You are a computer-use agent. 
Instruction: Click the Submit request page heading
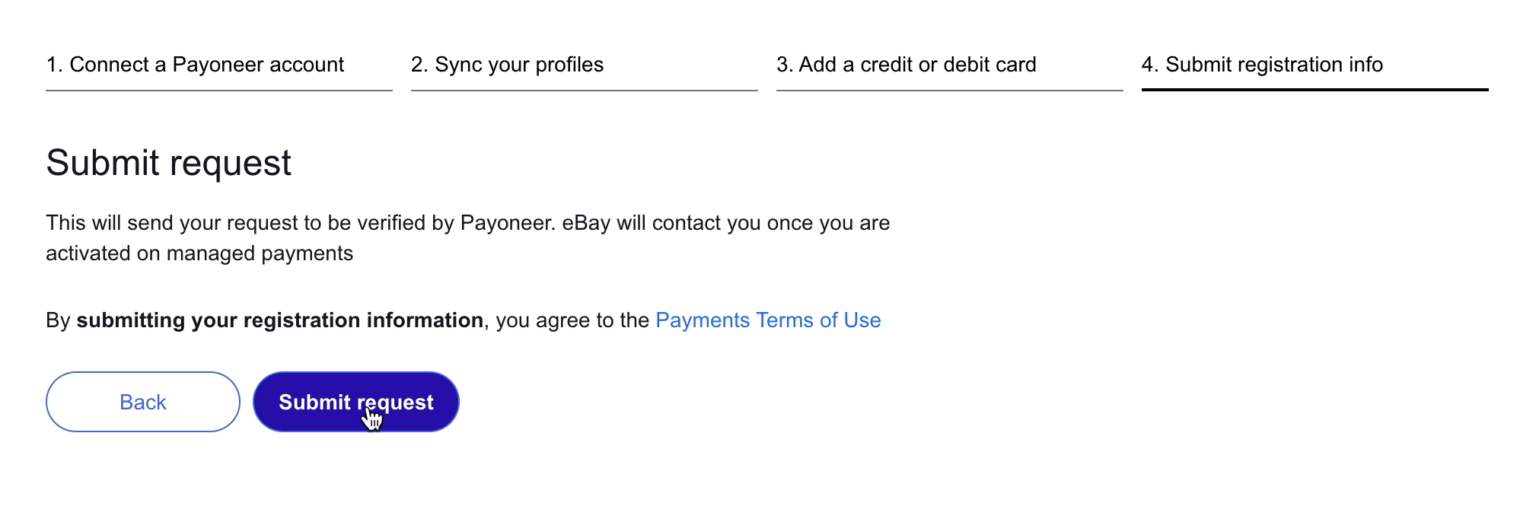(x=169, y=163)
